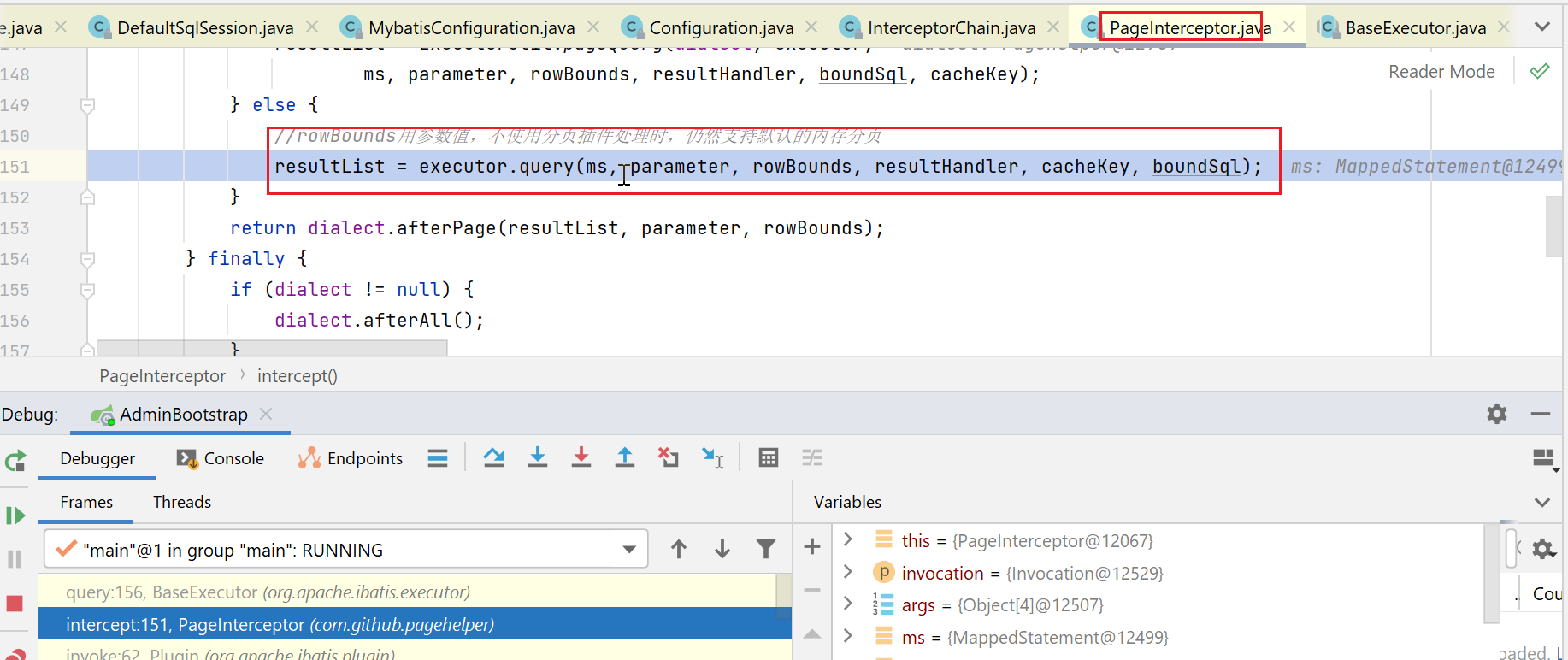The image size is (1568, 660).
Task: Expand the invocation variable node
Action: point(848,572)
